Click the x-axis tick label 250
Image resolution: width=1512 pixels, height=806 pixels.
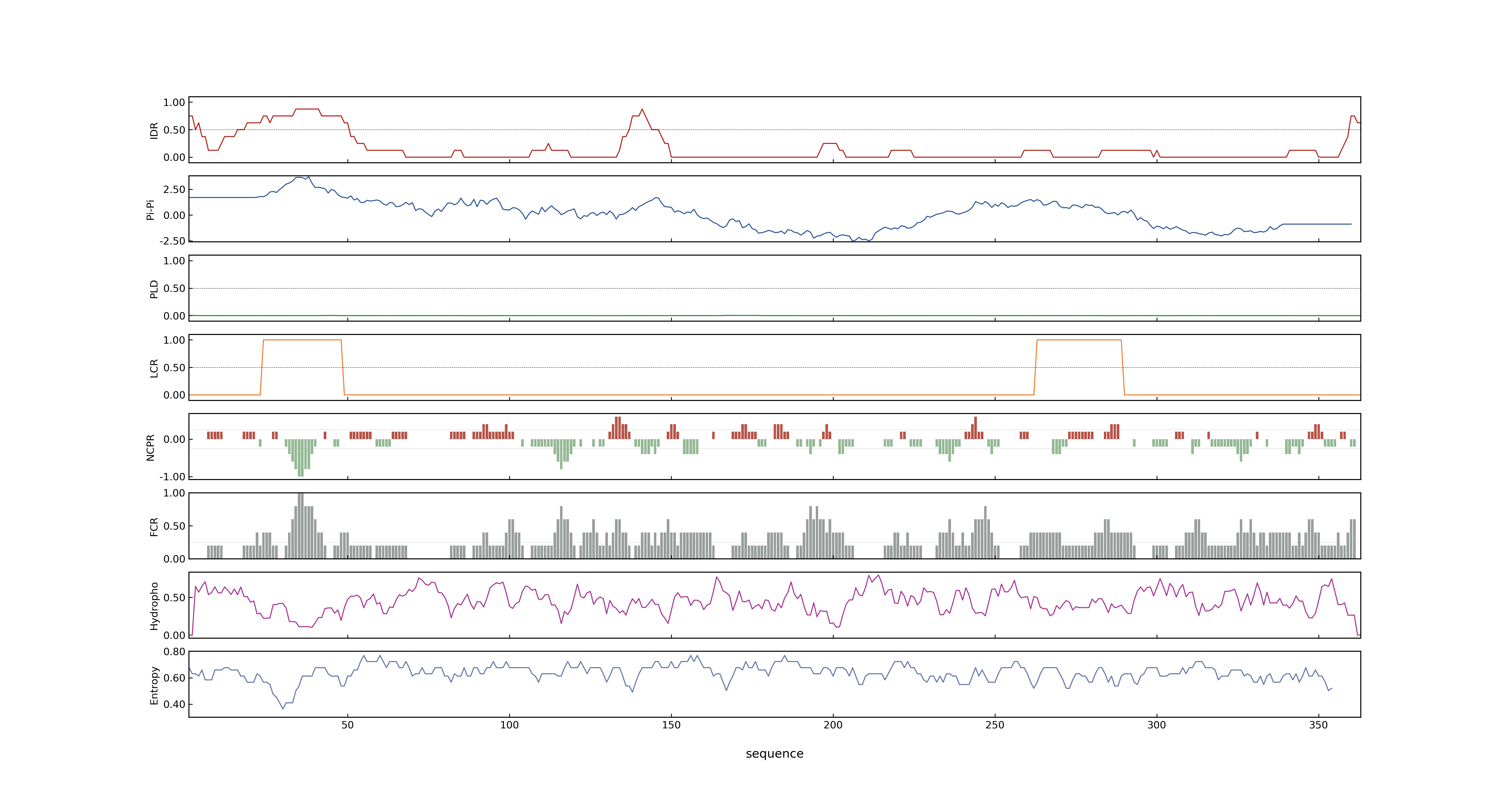coord(995,725)
